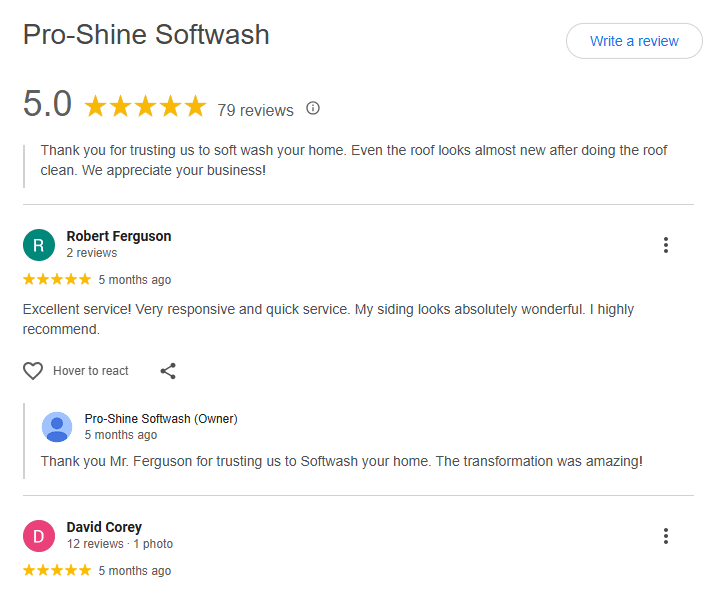Image resolution: width=718 pixels, height=593 pixels.
Task: Click the Pro-Shine Softwash page heading
Action: 146,35
